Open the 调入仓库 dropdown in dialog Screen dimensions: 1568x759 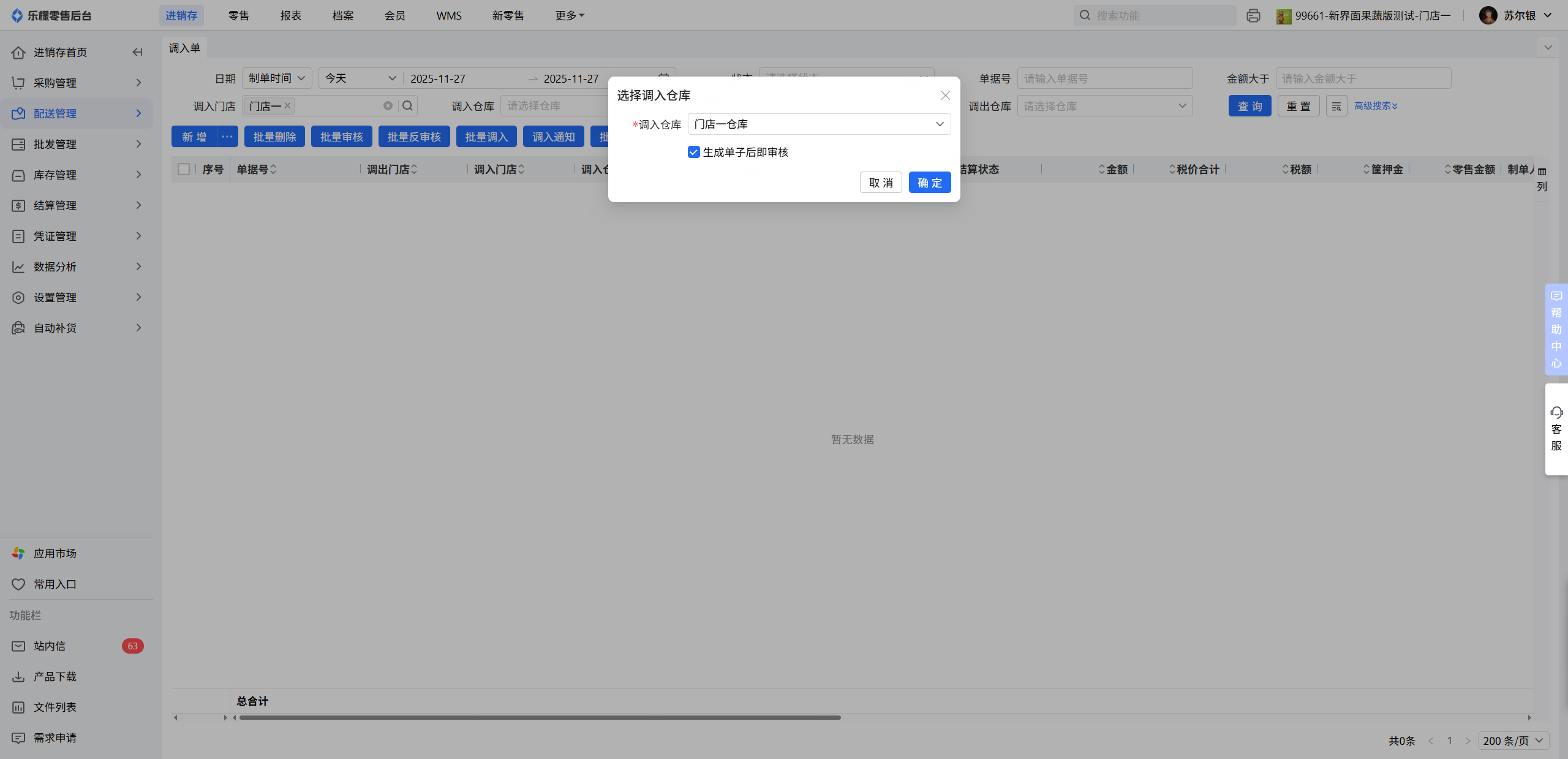[818, 124]
